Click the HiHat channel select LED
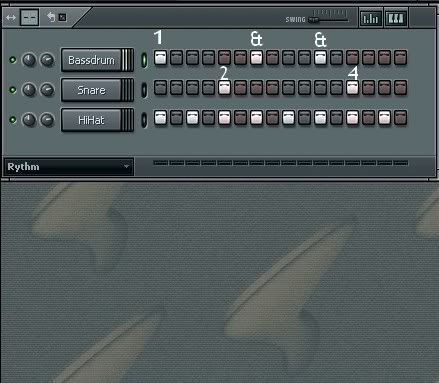The width and height of the screenshot is (439, 383). click(x=144, y=120)
